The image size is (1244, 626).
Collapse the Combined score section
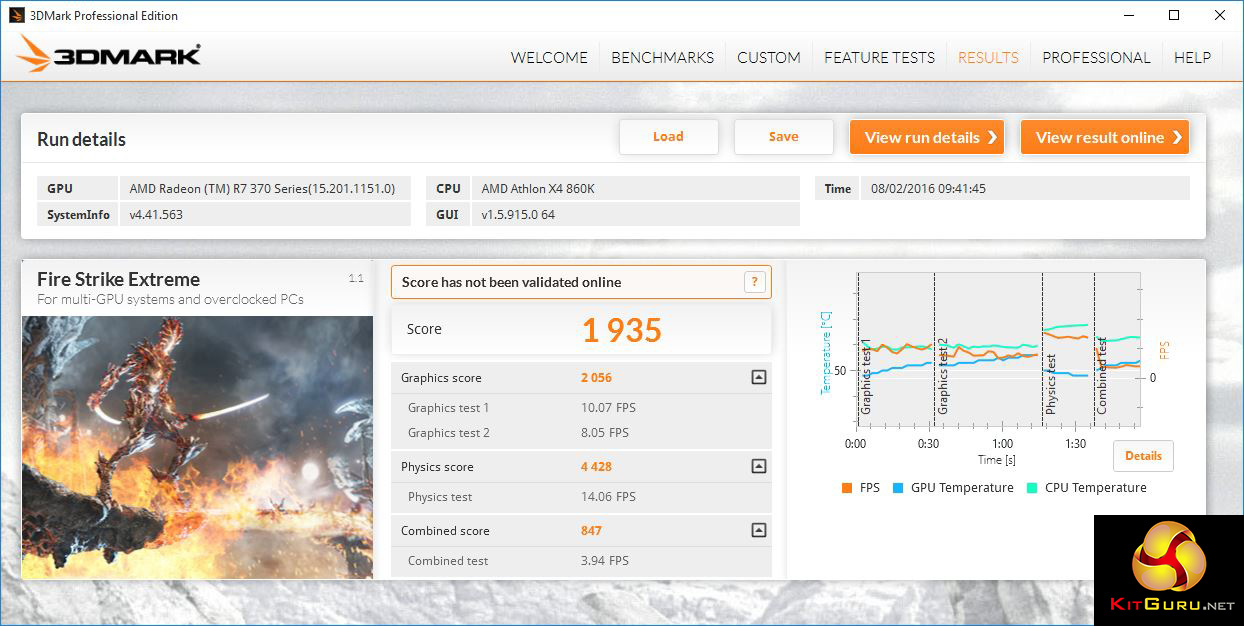[758, 531]
